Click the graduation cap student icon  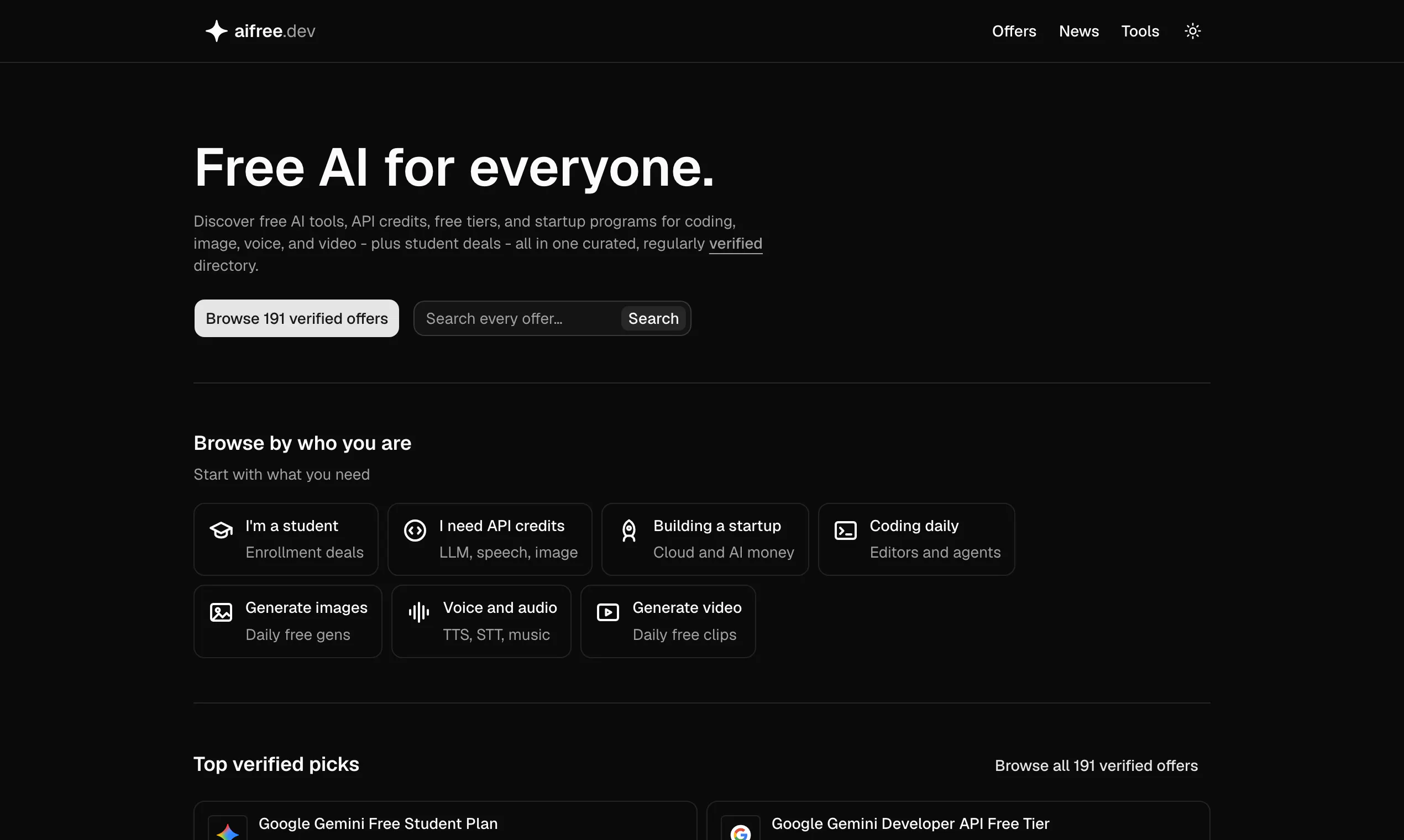[x=221, y=531]
